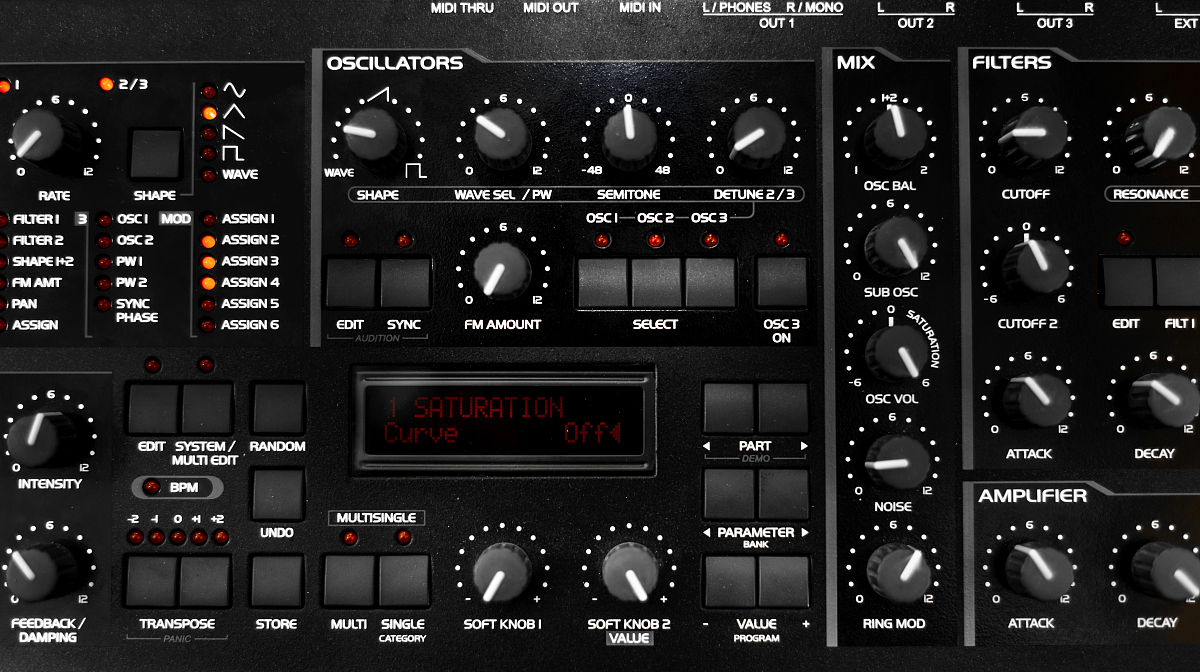Click the Intensity knob
This screenshot has width=1200, height=672.
pyautogui.click(x=38, y=437)
